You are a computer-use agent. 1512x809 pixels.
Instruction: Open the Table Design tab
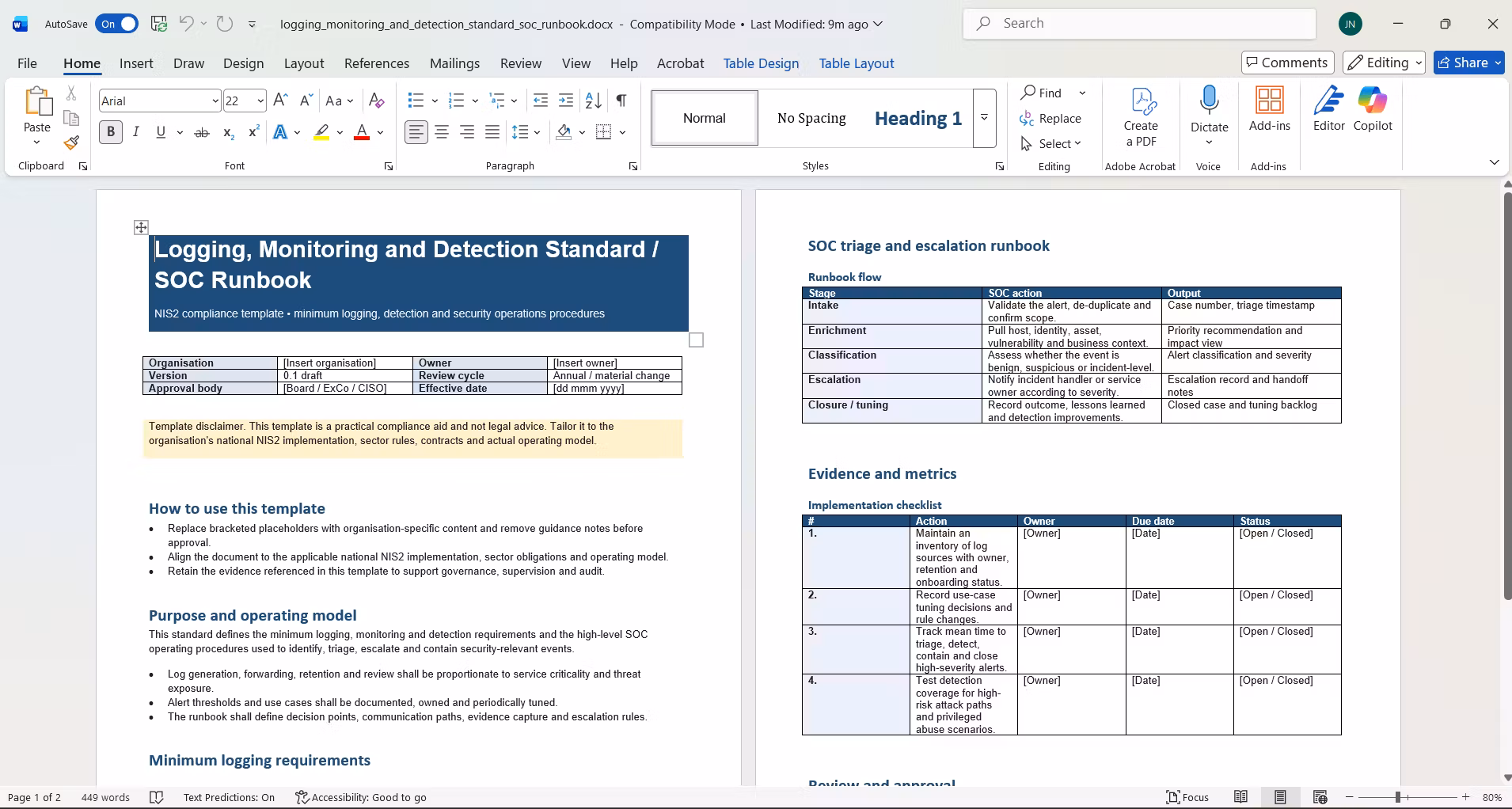point(761,63)
